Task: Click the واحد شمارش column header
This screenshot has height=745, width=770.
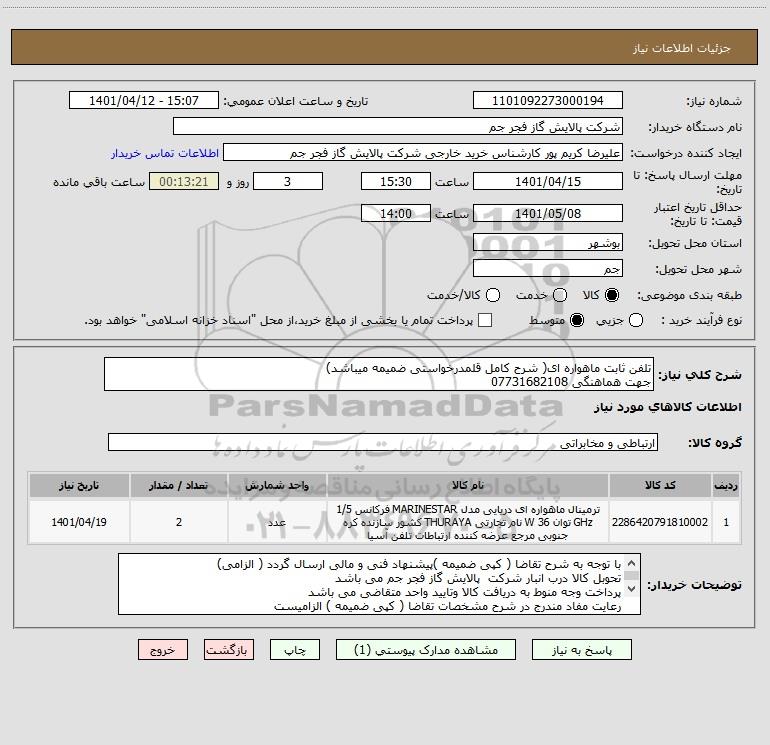Action: click(x=277, y=485)
